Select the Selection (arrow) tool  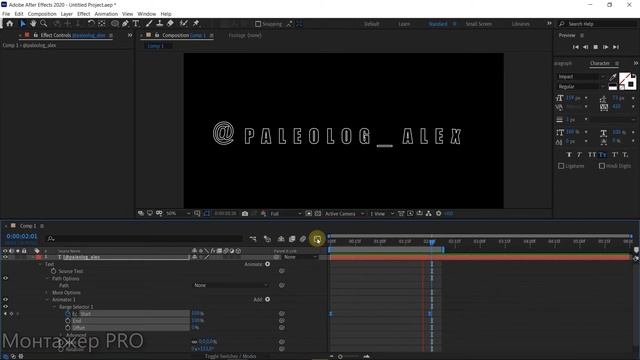point(23,24)
